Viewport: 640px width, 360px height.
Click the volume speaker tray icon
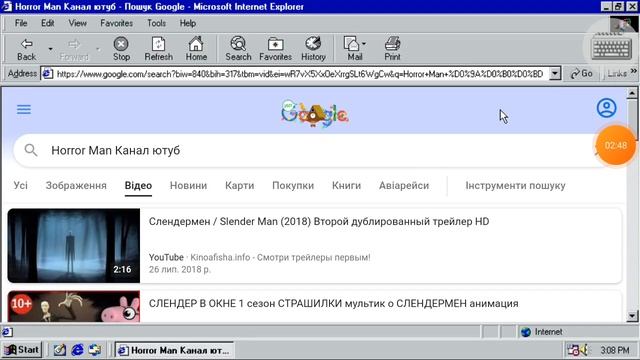click(x=584, y=350)
